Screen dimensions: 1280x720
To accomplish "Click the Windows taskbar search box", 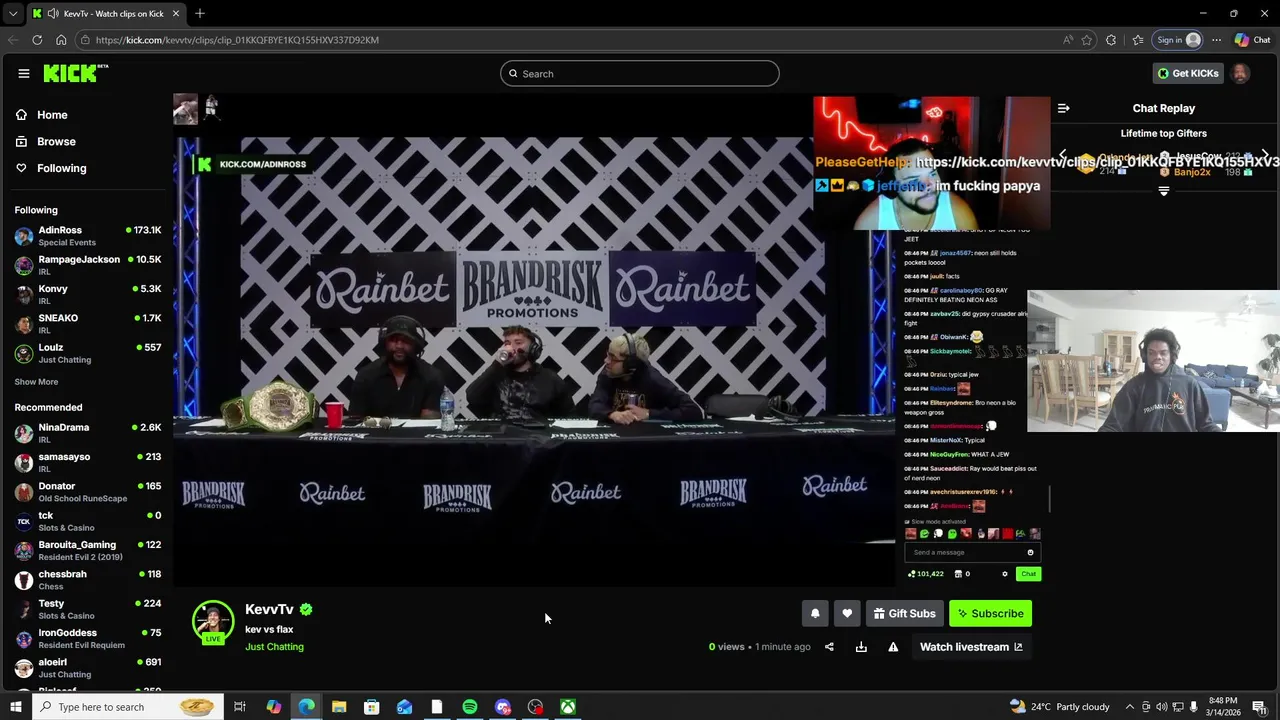I will pos(126,707).
